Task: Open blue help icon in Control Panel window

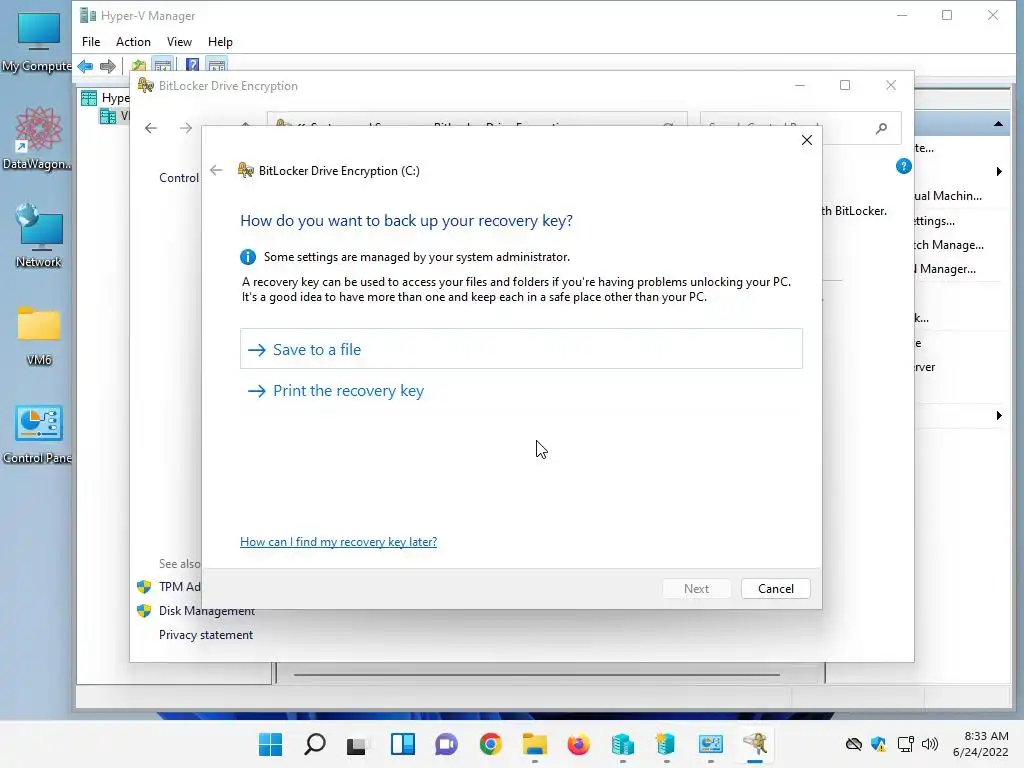Action: 903,167
